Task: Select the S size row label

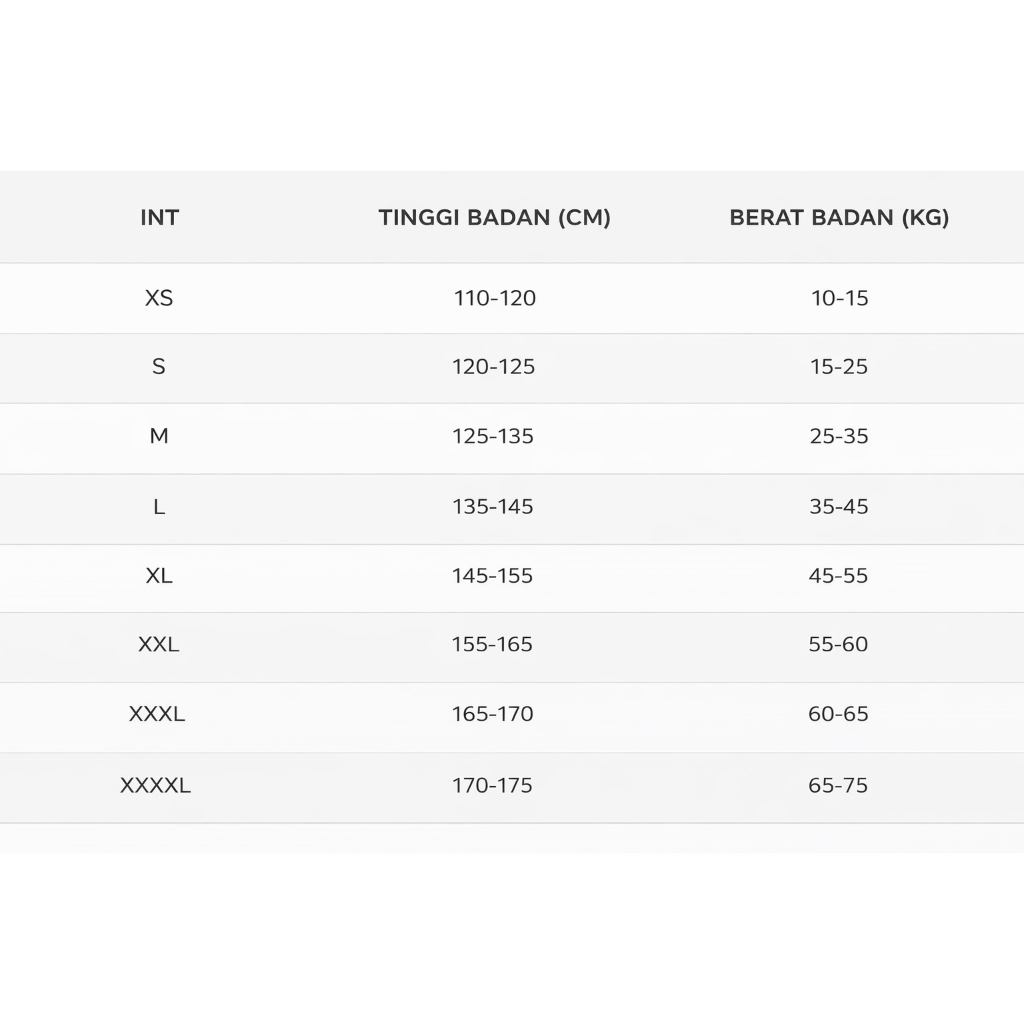Action: point(159,367)
